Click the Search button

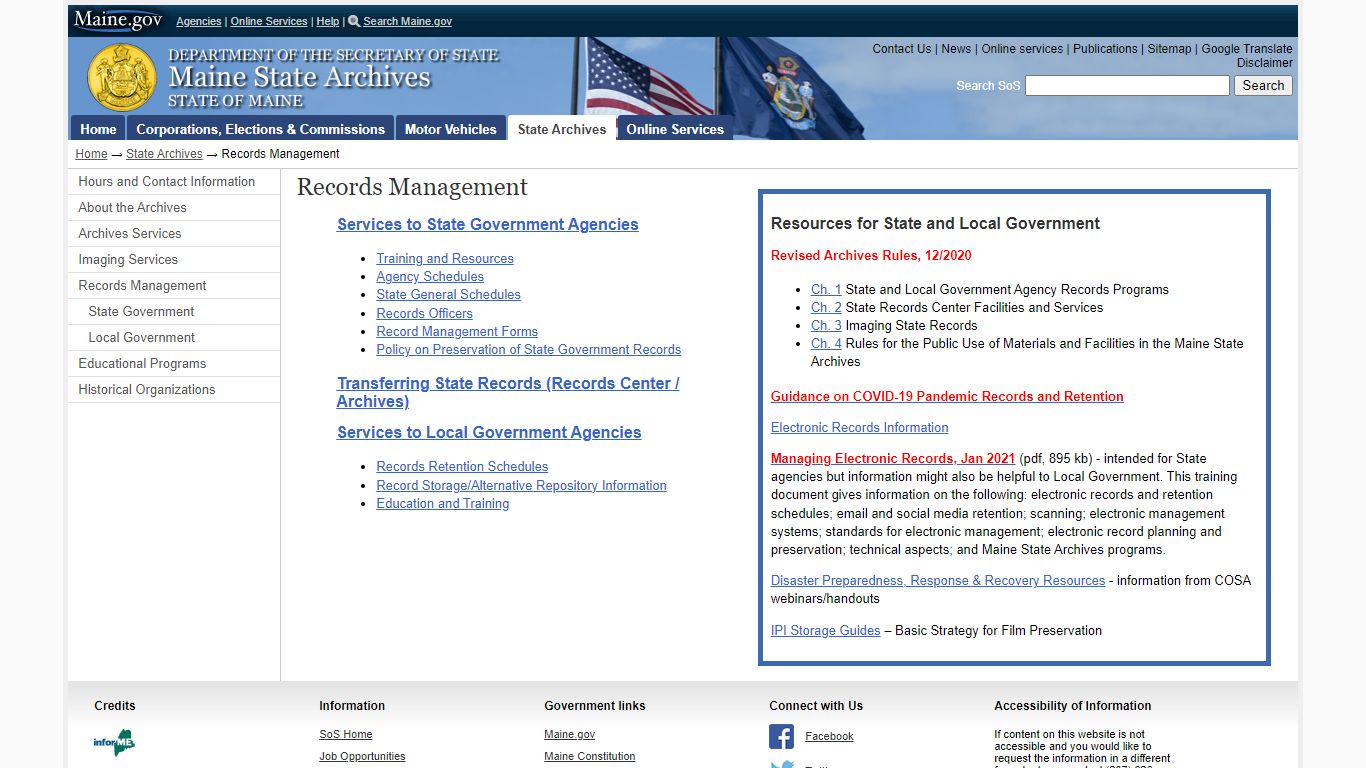1263,86
